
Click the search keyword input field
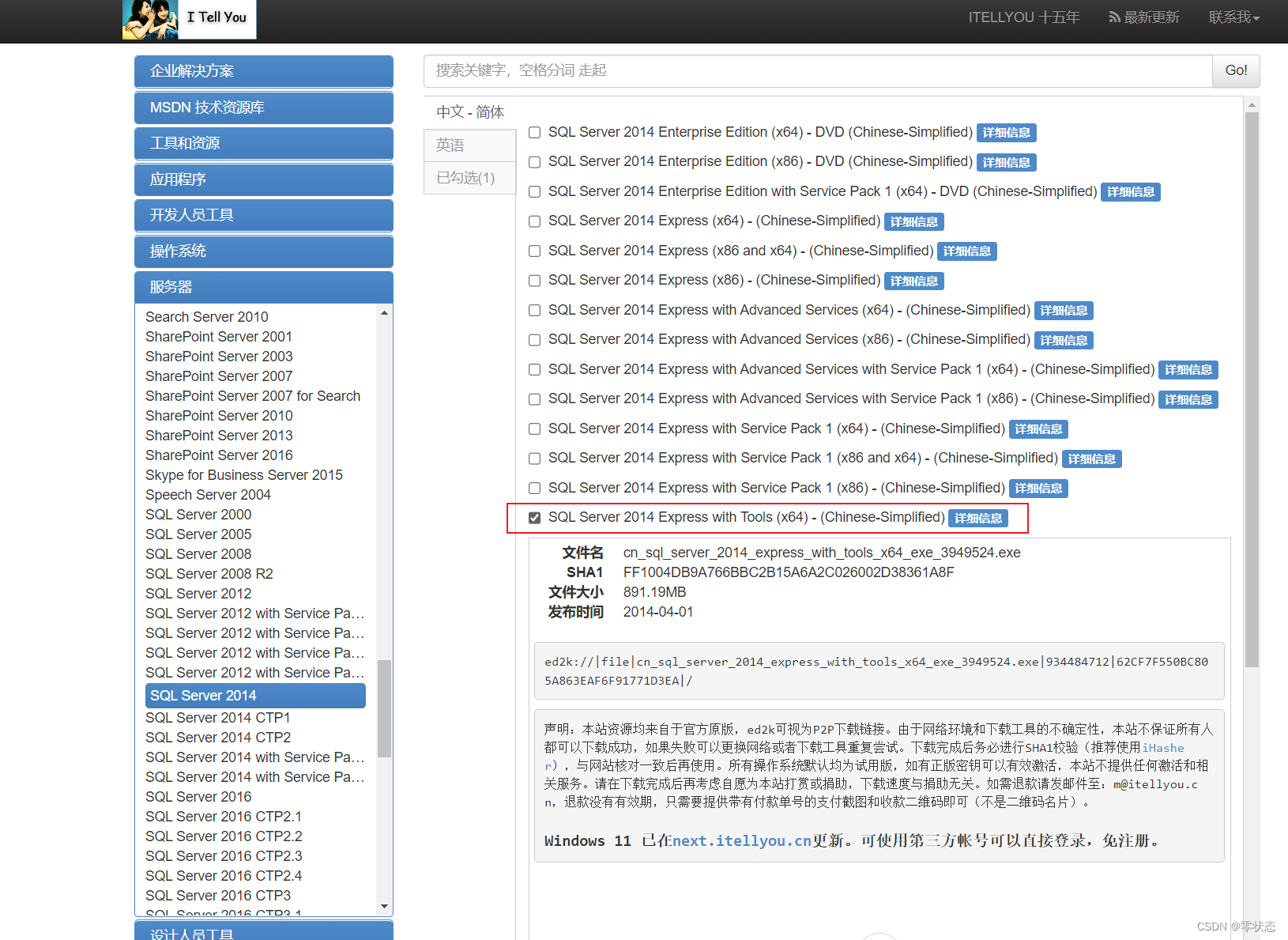[818, 71]
